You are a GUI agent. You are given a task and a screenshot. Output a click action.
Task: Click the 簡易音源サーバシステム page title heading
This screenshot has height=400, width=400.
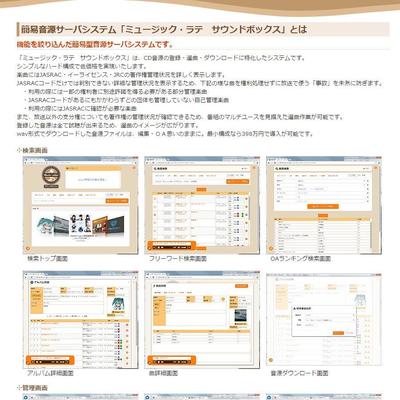[164, 29]
